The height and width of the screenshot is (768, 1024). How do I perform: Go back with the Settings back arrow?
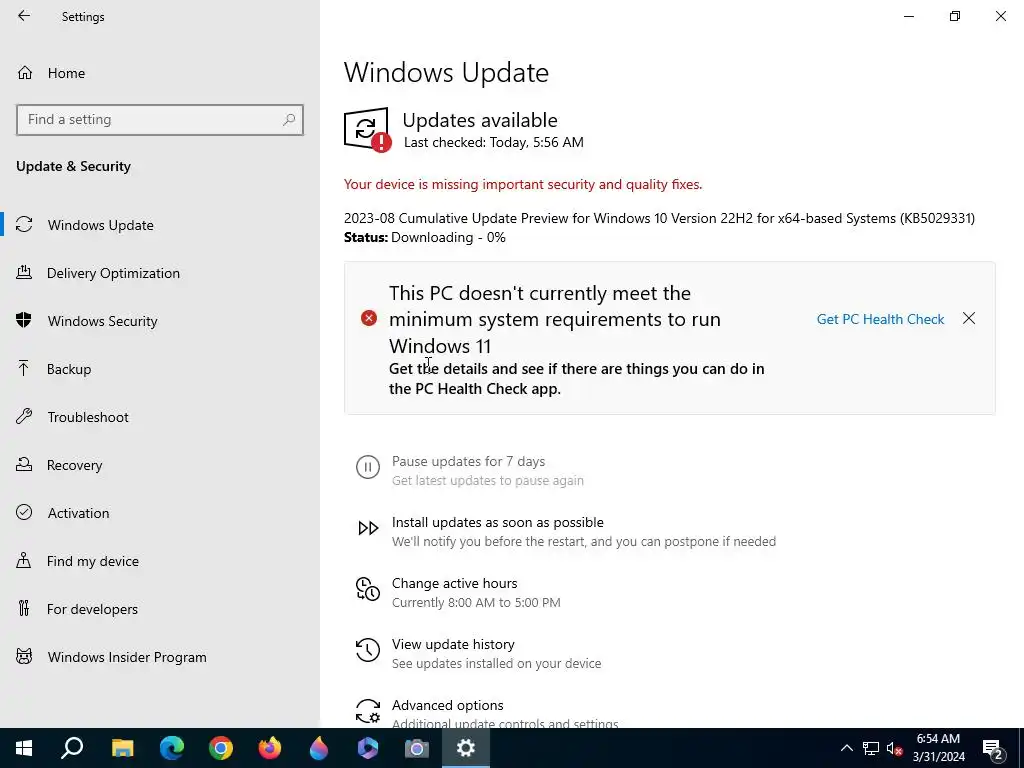point(24,16)
